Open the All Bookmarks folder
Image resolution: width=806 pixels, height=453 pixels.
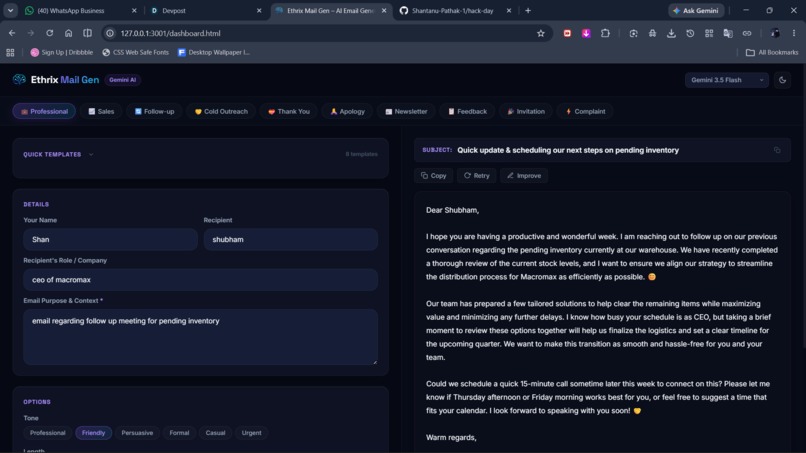click(x=772, y=52)
